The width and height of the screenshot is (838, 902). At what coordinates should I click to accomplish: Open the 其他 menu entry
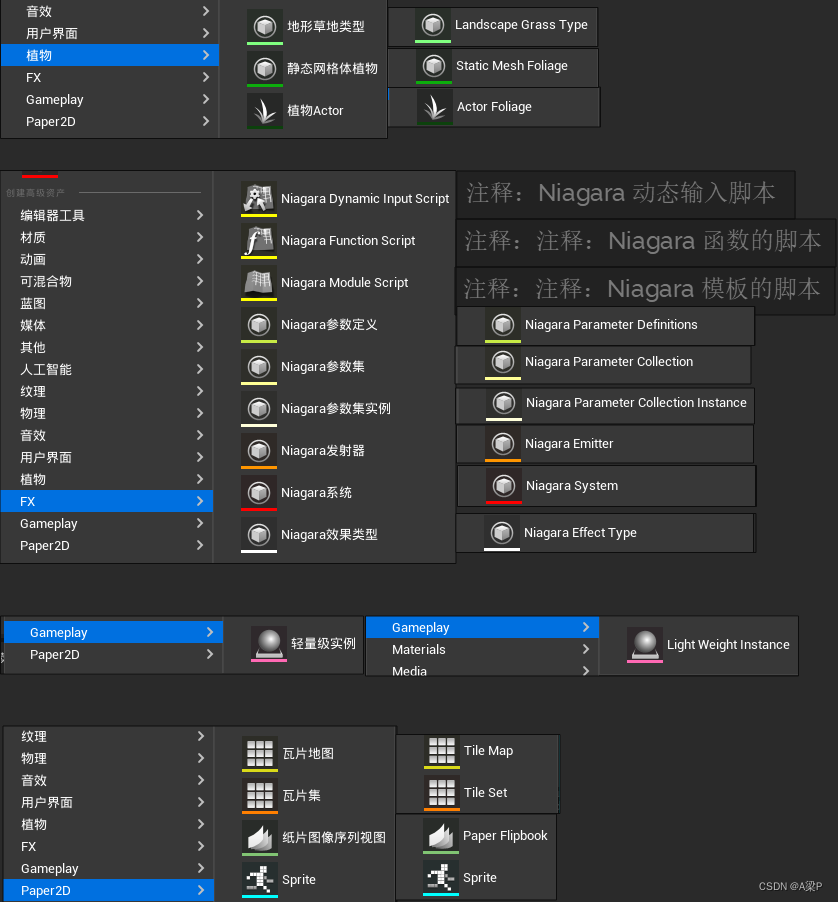click(x=107, y=347)
